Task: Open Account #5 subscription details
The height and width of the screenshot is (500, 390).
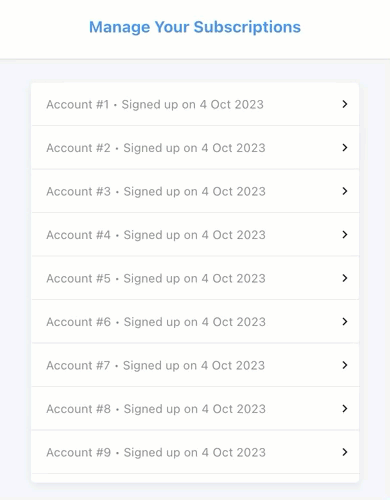Action: 195,278
